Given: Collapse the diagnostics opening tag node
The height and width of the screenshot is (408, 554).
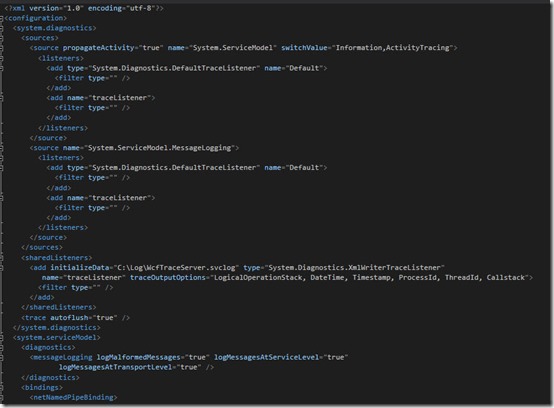Looking at the screenshot, I should (x=1, y=348).
